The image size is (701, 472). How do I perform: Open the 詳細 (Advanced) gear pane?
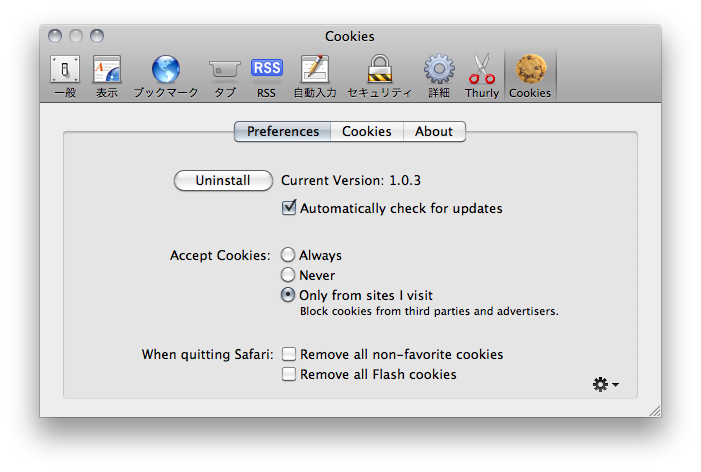tap(439, 76)
